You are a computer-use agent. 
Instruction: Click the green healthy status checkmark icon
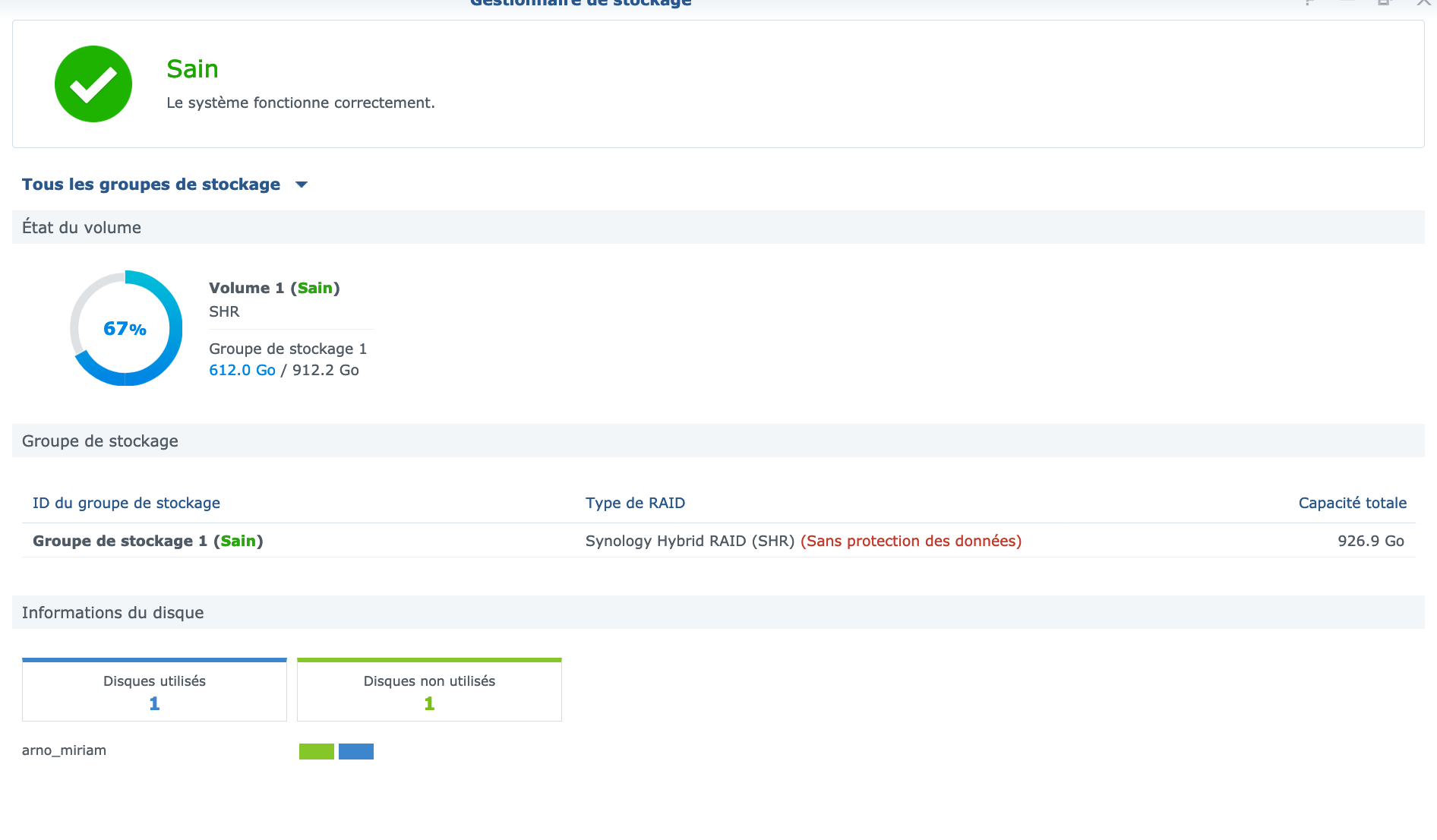point(93,84)
